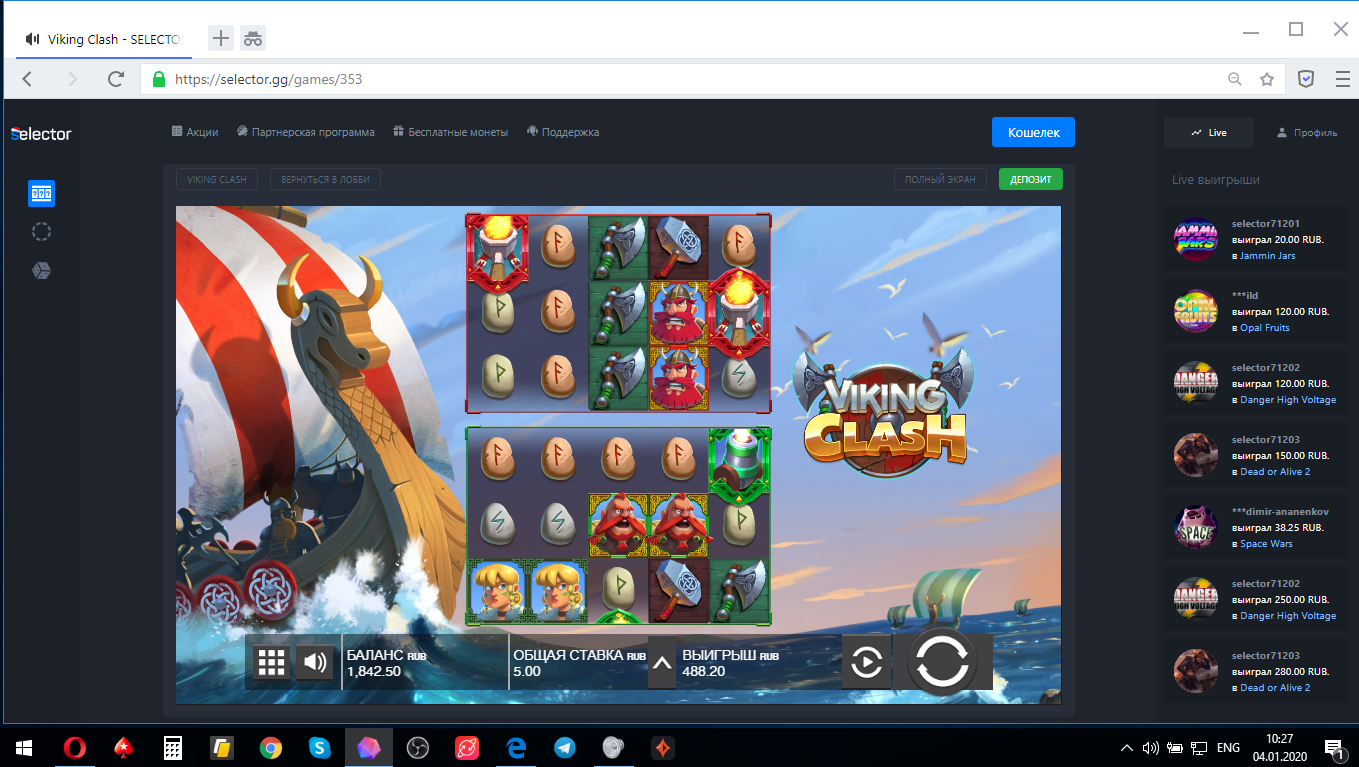Go to Selector logo home
This screenshot has width=1359, height=767.
(41, 133)
